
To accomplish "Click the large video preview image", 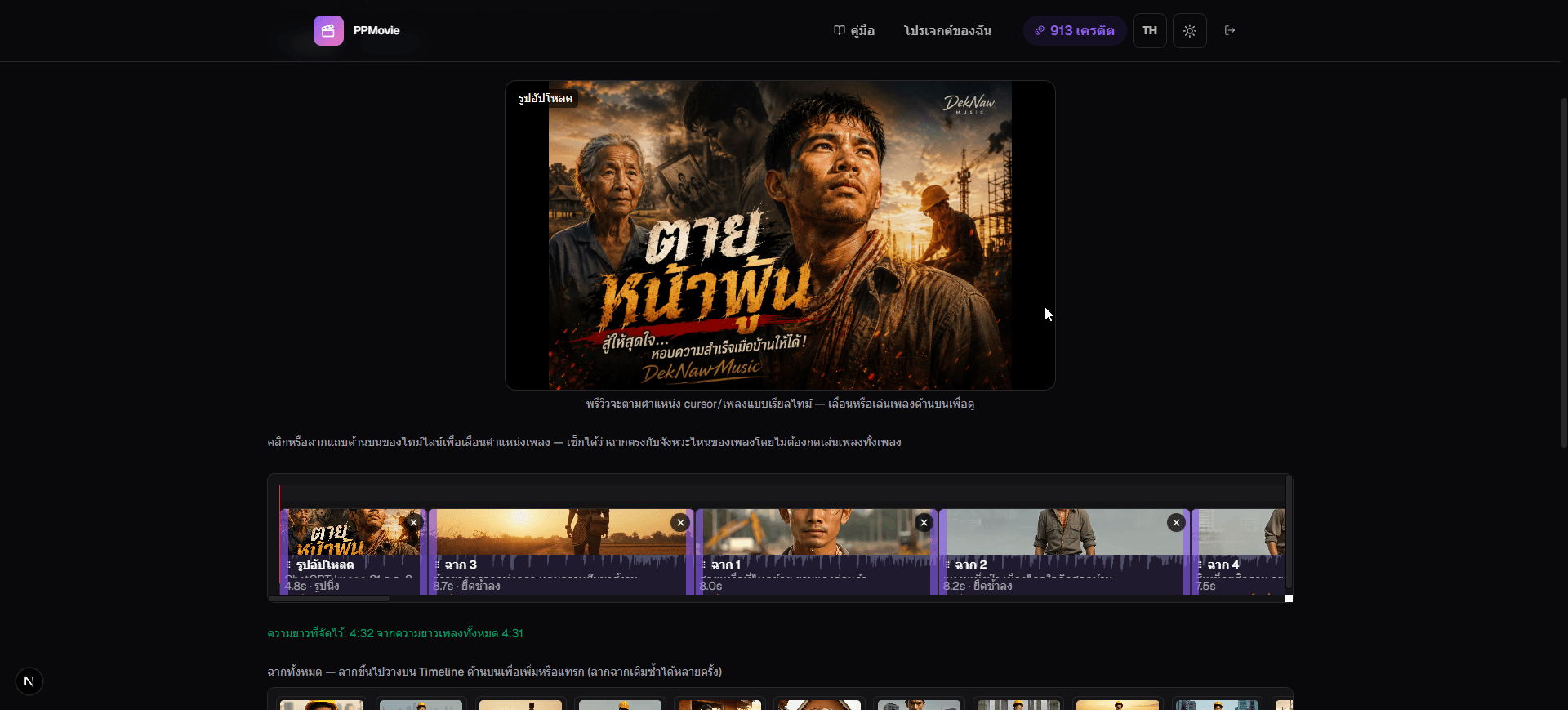I will (x=780, y=235).
